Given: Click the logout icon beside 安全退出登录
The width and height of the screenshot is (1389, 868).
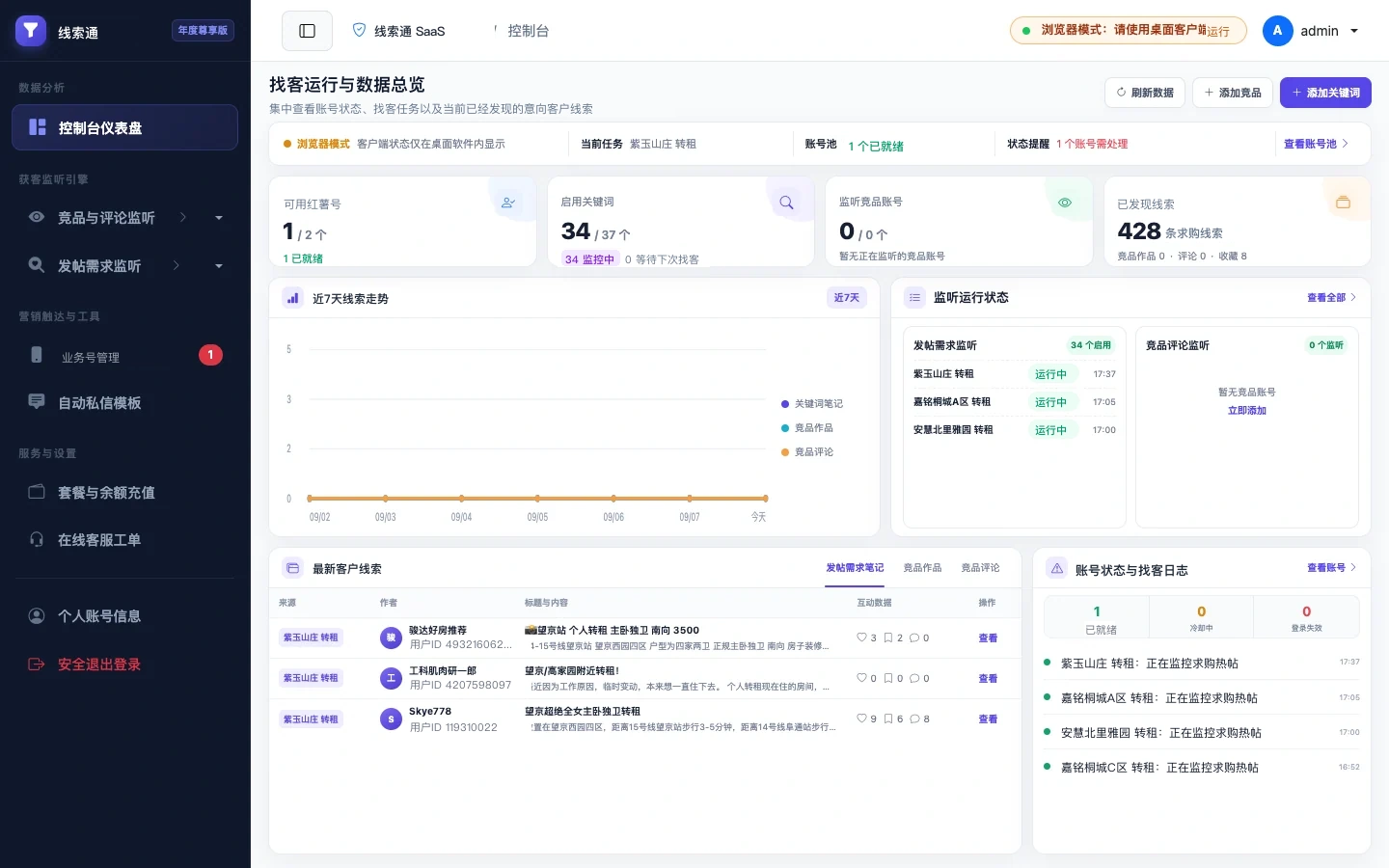Looking at the screenshot, I should coord(37,664).
